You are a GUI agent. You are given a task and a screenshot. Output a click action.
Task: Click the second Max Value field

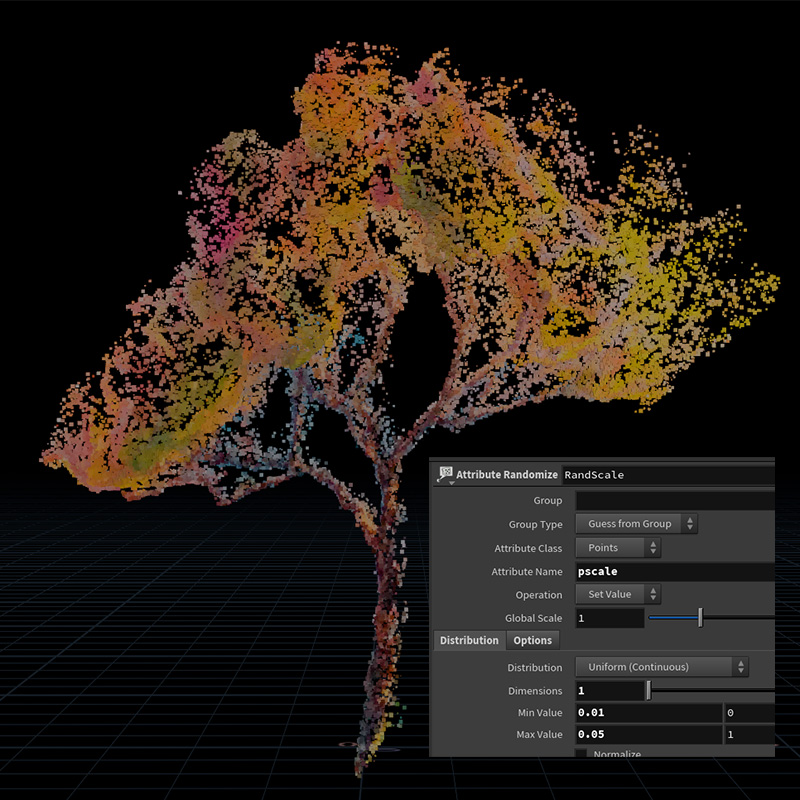pos(748,735)
